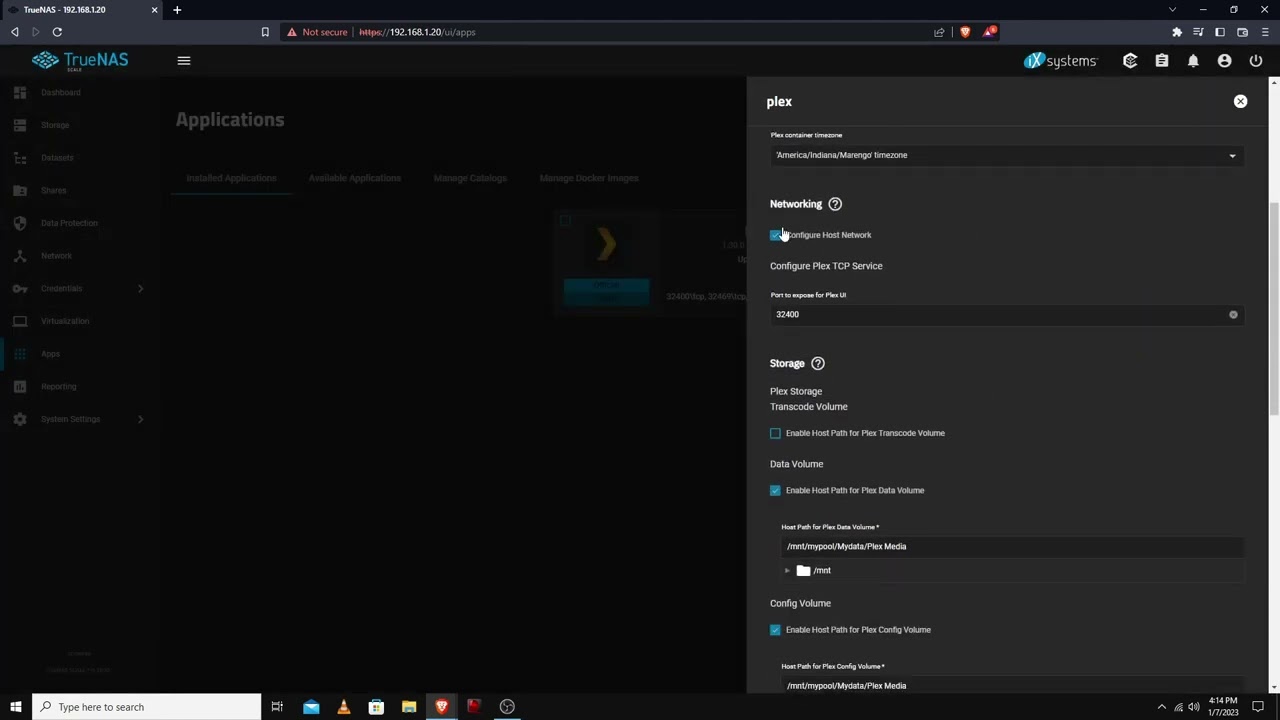Open the clock and date in system tray

point(1223,706)
